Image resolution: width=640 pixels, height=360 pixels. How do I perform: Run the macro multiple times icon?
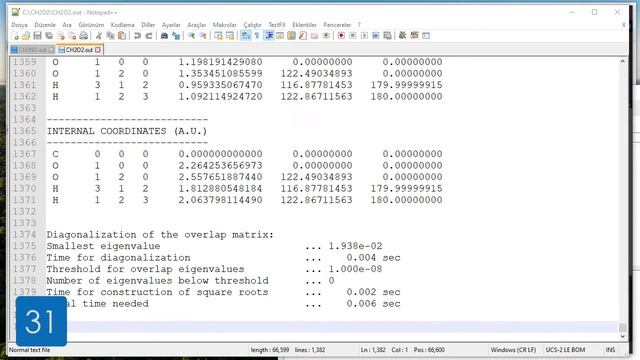[376, 36]
